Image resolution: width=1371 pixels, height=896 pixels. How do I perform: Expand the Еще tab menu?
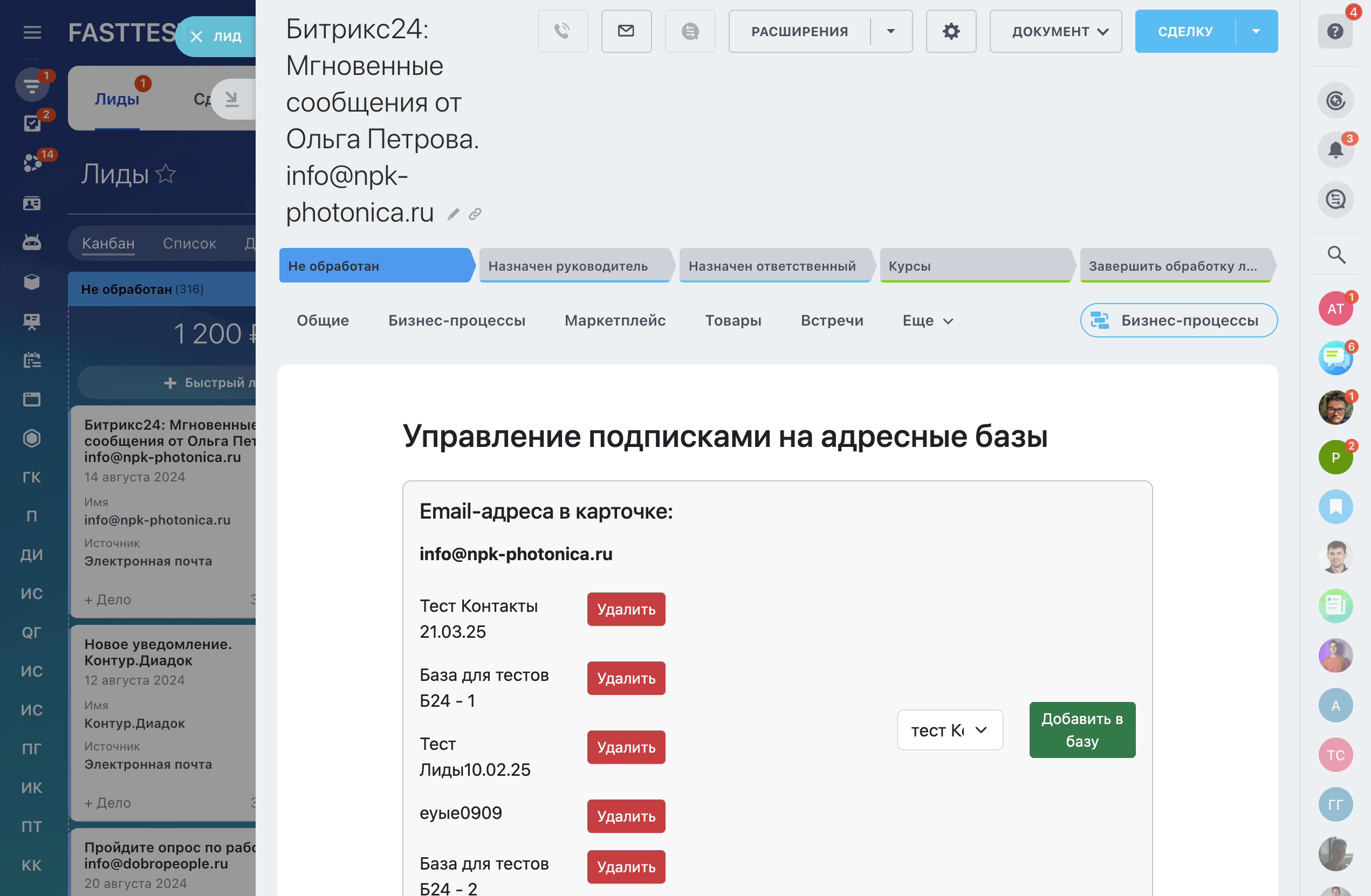[927, 320]
